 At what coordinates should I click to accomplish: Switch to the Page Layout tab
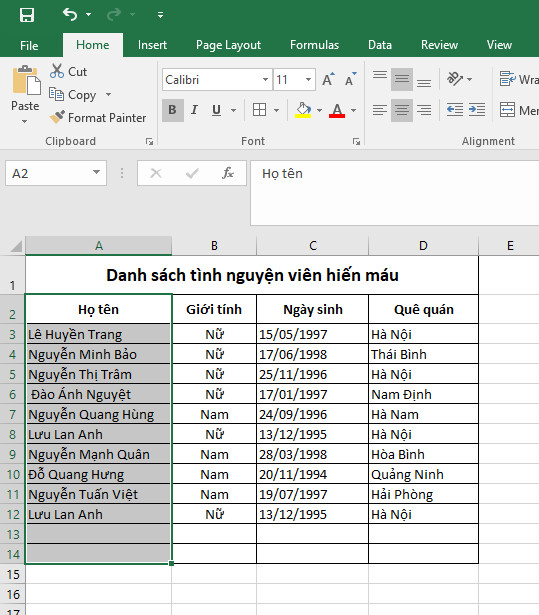[x=228, y=45]
